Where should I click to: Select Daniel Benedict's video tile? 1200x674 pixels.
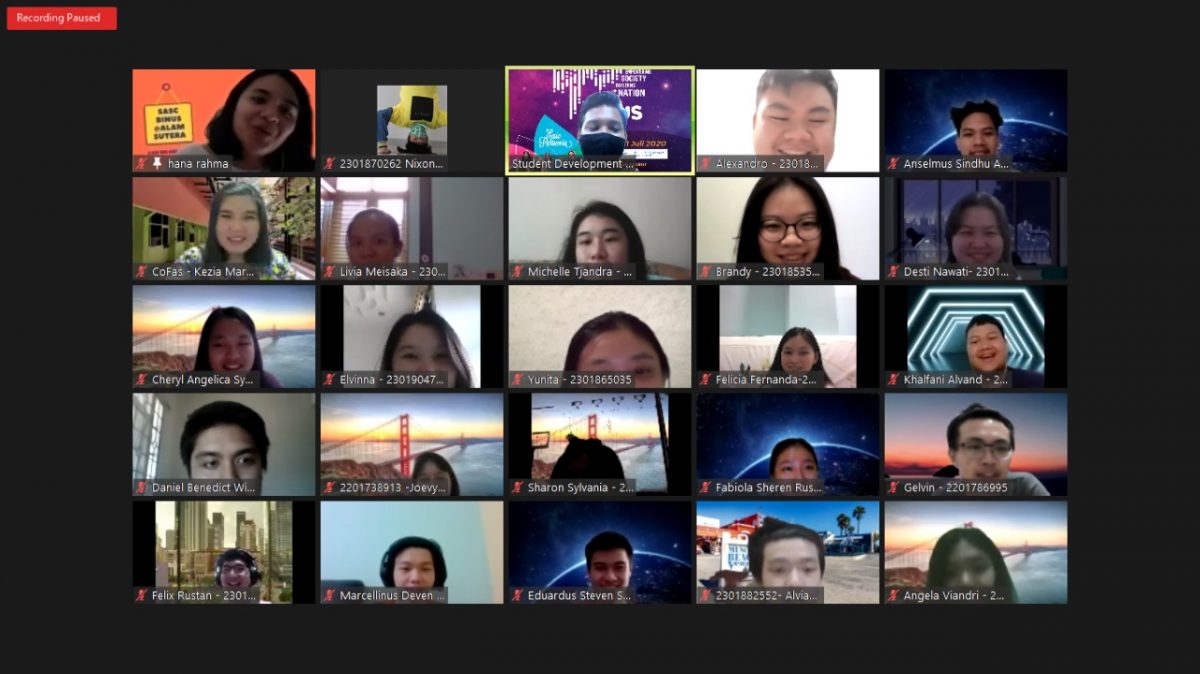224,444
